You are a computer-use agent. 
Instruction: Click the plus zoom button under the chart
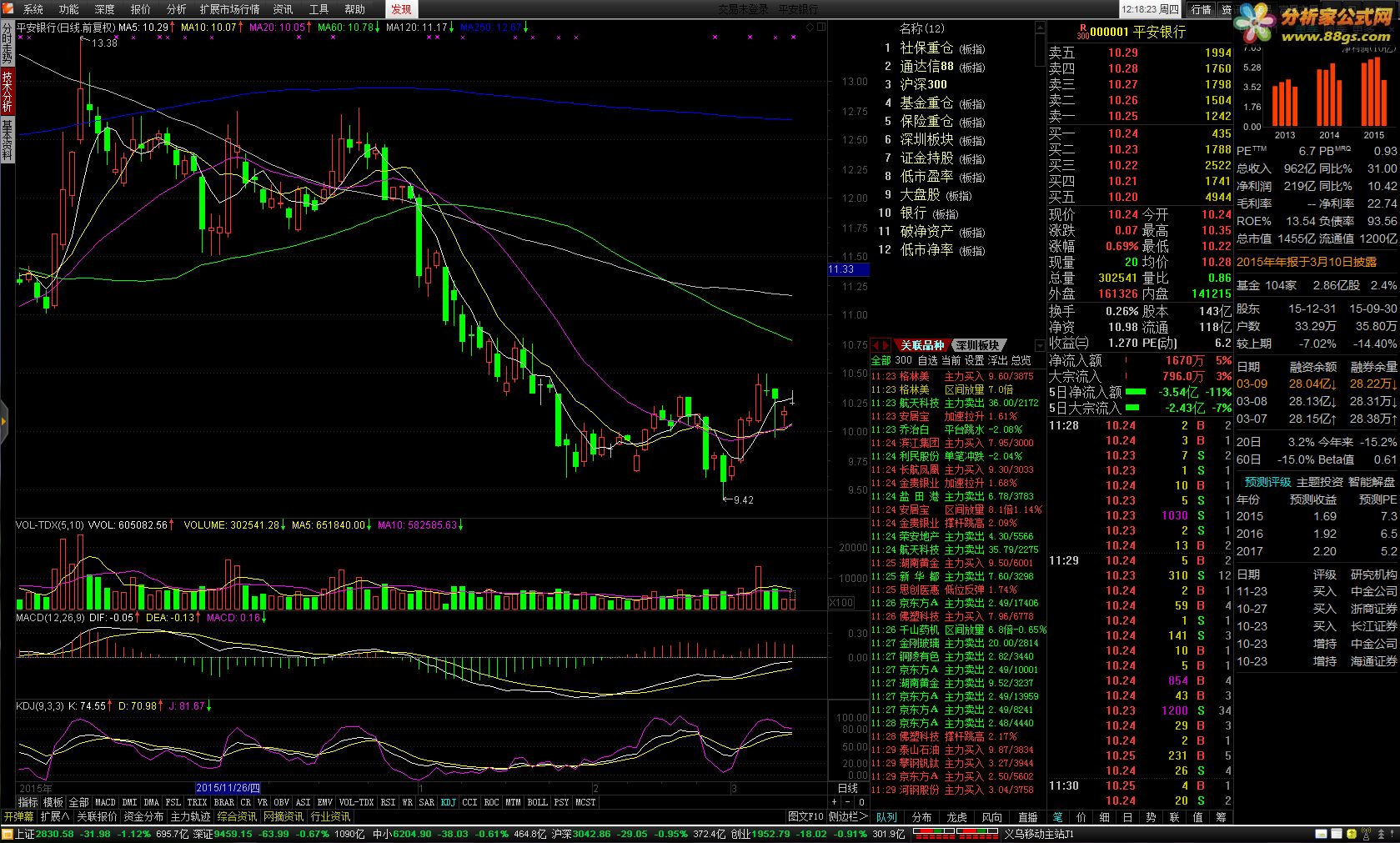(835, 803)
